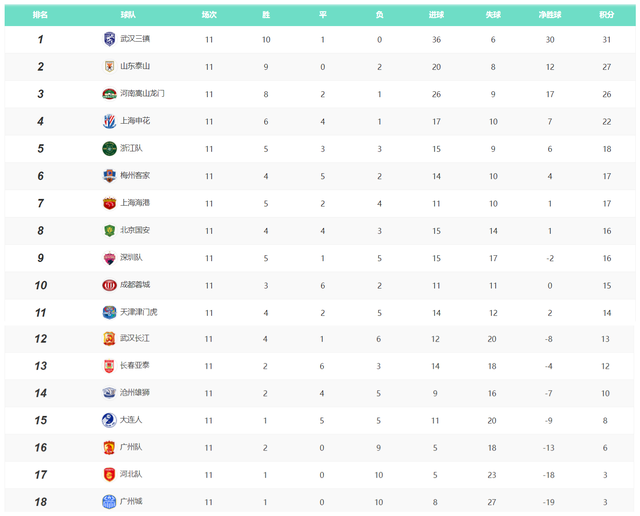This screenshot has height=516, width=640.
Task: Open the 大连人 team logo
Action: tap(109, 420)
